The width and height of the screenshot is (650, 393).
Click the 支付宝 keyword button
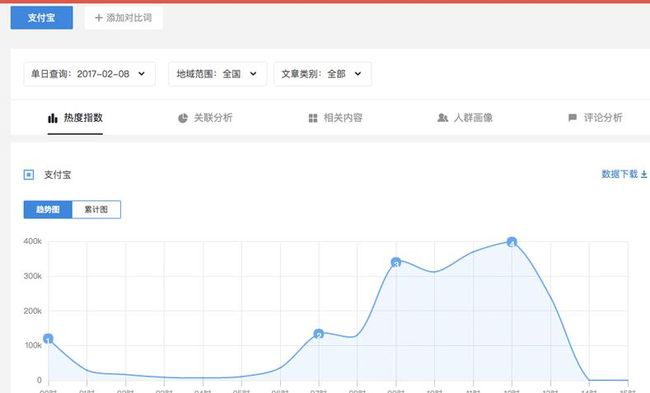41,18
